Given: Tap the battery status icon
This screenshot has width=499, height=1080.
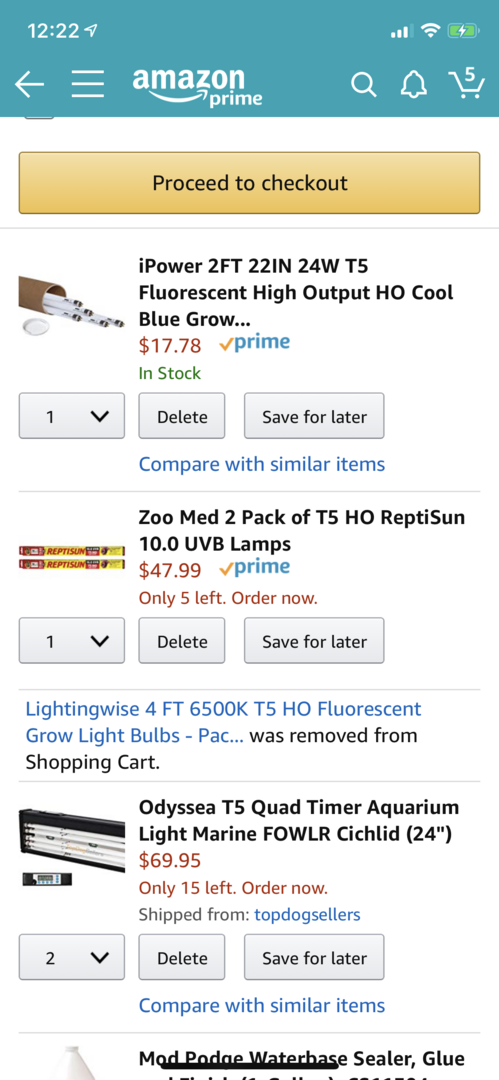Looking at the screenshot, I should click(460, 31).
